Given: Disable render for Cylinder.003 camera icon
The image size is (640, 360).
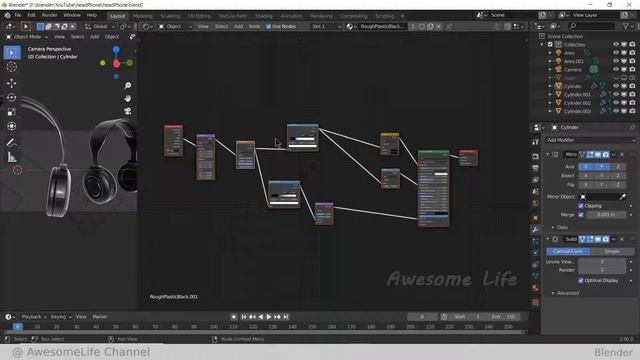Looking at the screenshot, I should tap(632, 111).
